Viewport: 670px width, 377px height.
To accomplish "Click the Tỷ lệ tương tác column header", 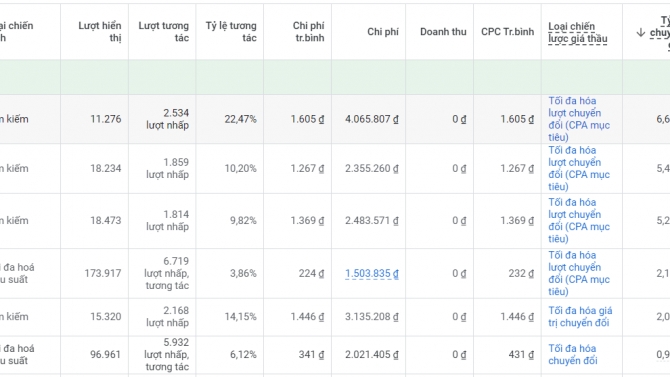I will (231, 32).
